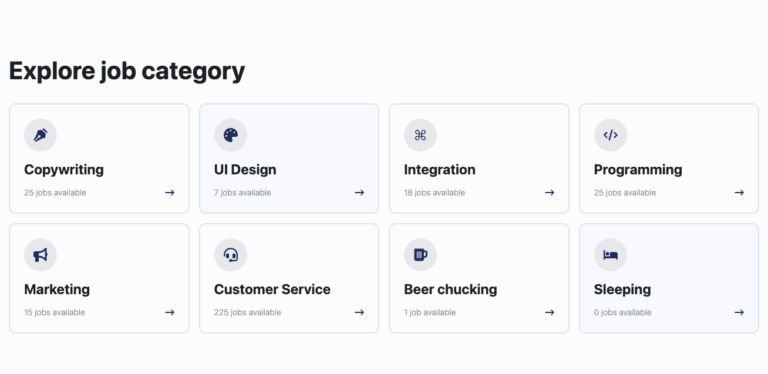Select the headset icon for Customer Service
The image size is (768, 374).
tap(231, 255)
